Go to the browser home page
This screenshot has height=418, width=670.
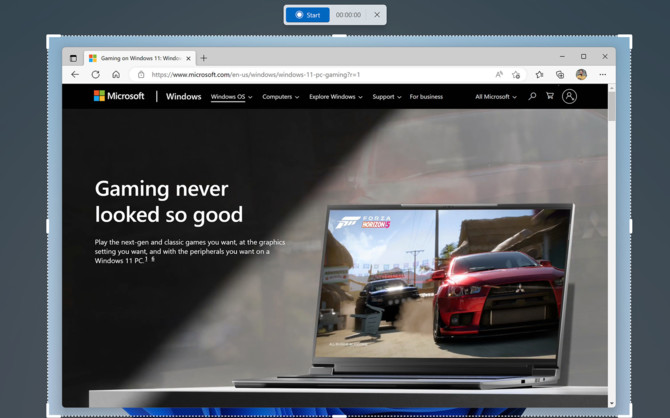click(116, 74)
